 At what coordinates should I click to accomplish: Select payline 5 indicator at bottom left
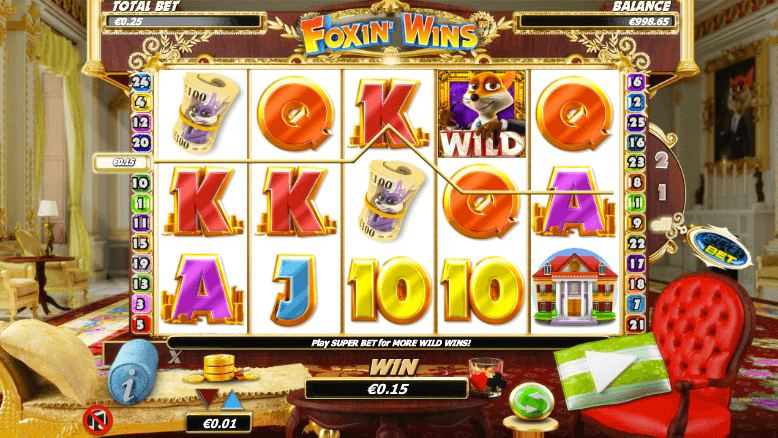(140, 324)
